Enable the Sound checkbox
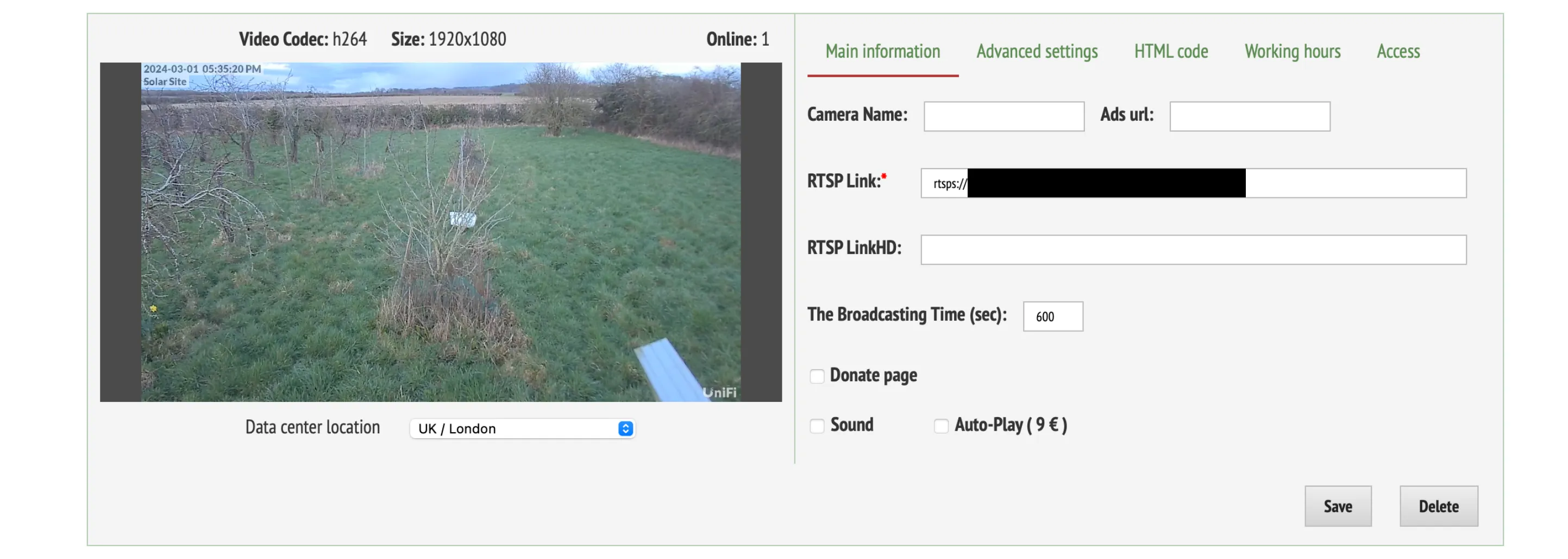 pyautogui.click(x=817, y=425)
